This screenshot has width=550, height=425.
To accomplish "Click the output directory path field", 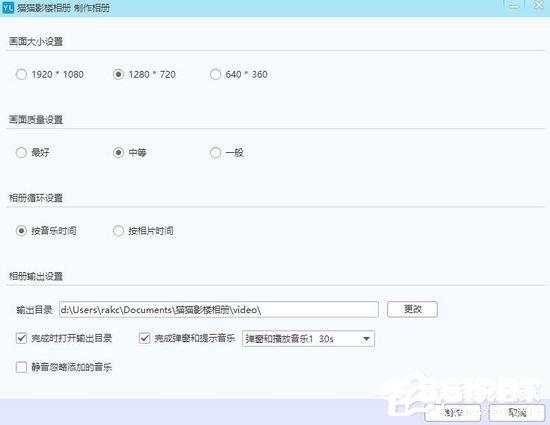I will click(x=219, y=310).
